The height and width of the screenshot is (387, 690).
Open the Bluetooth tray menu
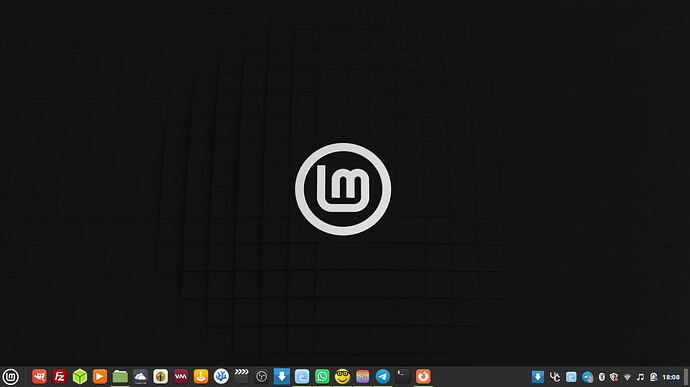pos(602,377)
